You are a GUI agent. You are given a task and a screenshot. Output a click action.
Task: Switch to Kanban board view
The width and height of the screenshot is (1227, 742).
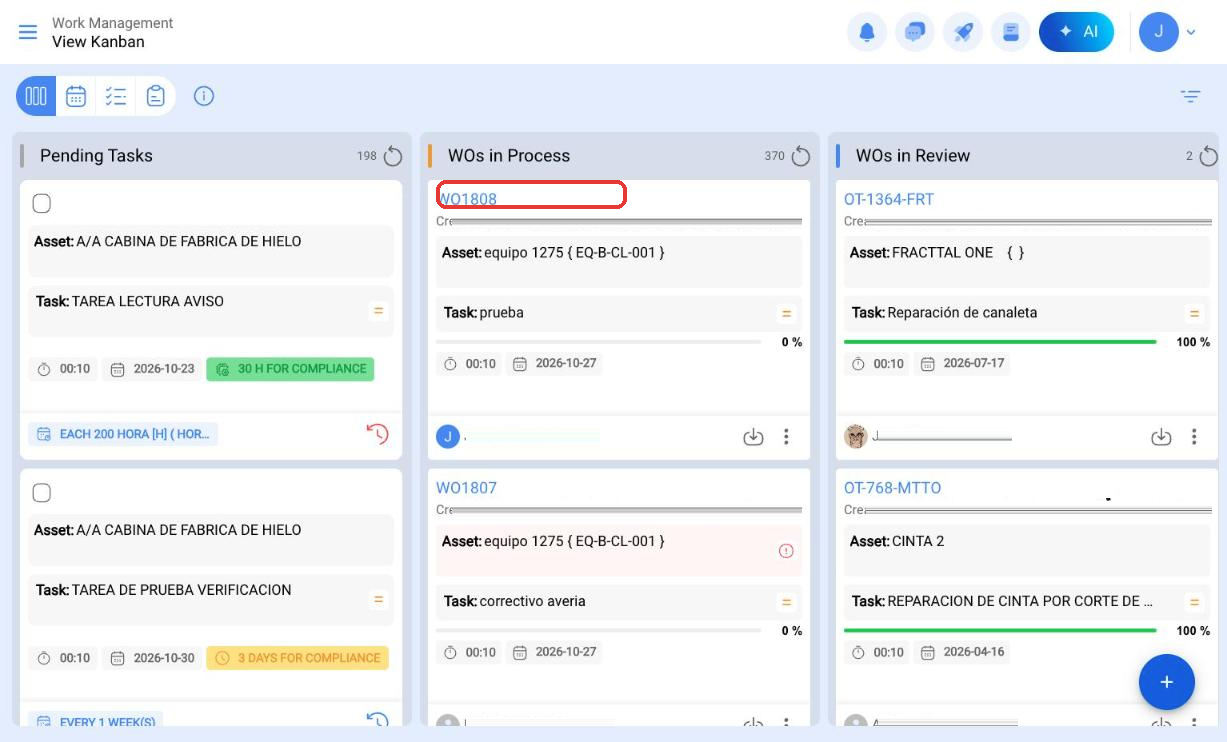point(36,96)
